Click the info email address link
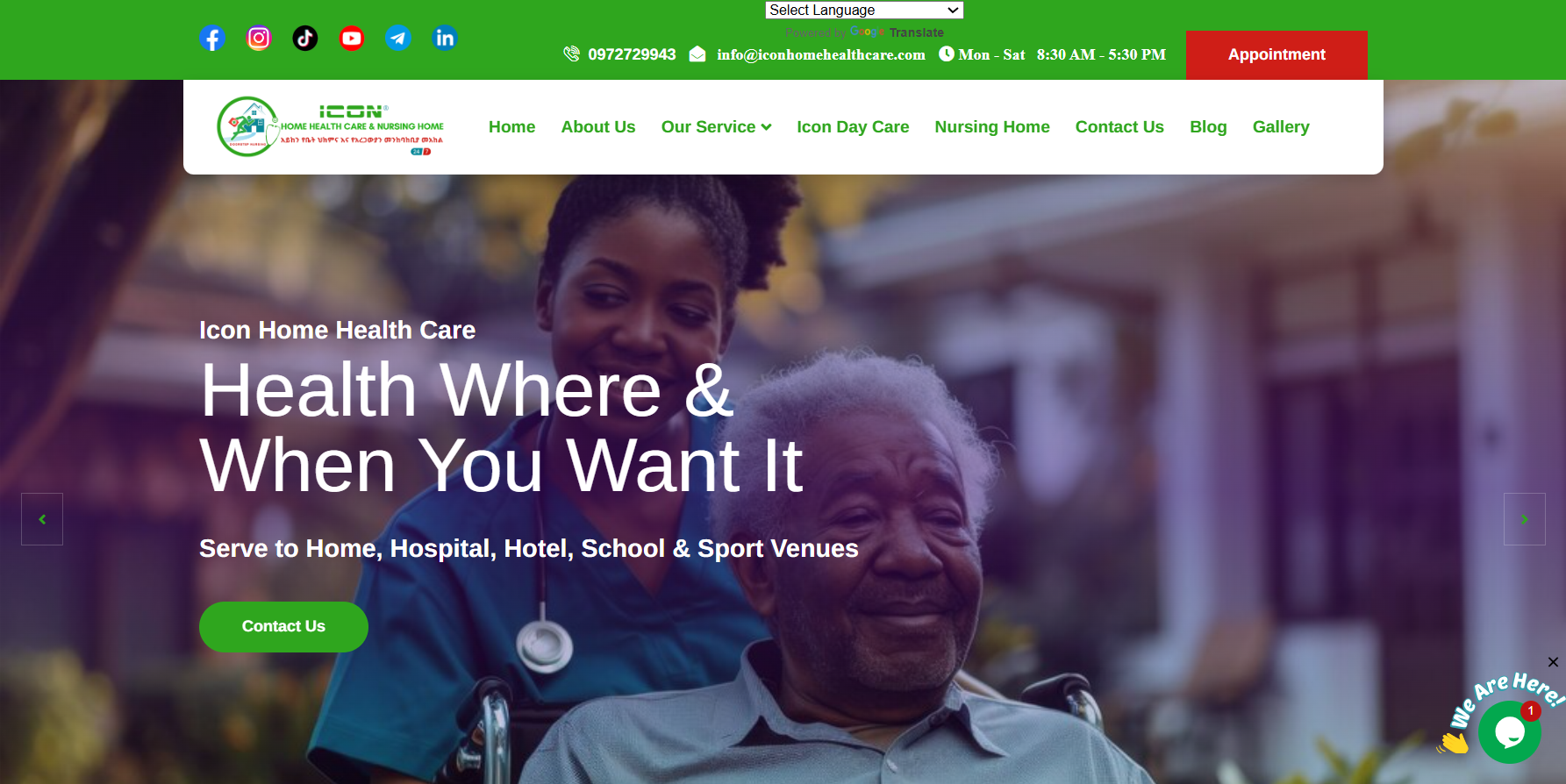 [820, 54]
